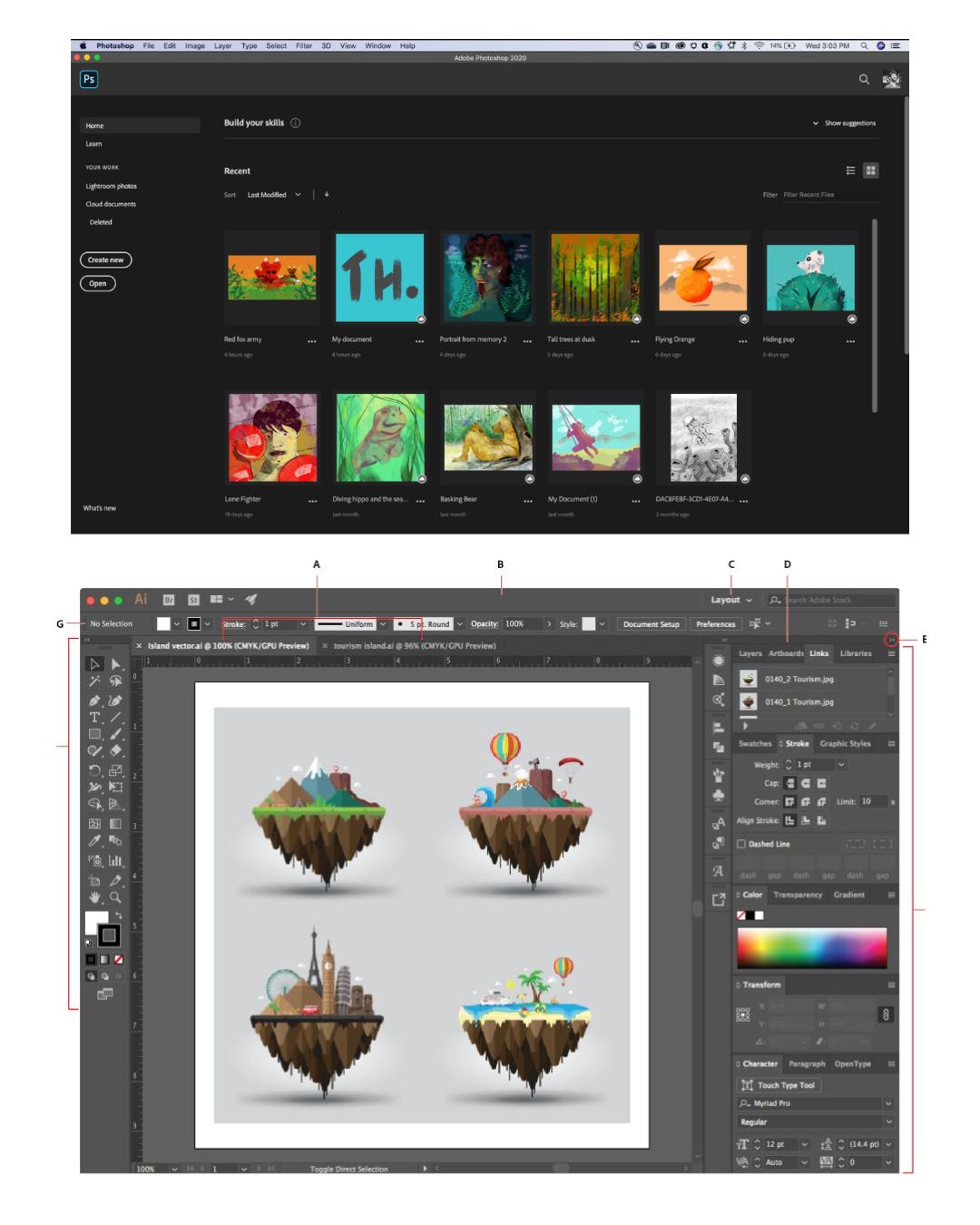Select the Lasso tool in Illustrator
980x1225 pixels.
[115, 681]
